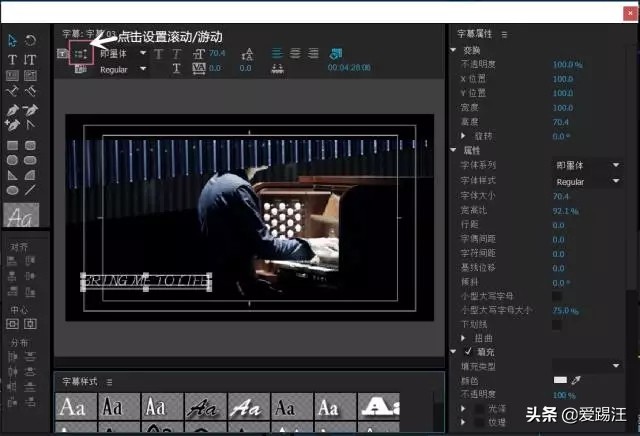The width and height of the screenshot is (640, 436).
Task: Select the Line tool
Action: point(30,190)
